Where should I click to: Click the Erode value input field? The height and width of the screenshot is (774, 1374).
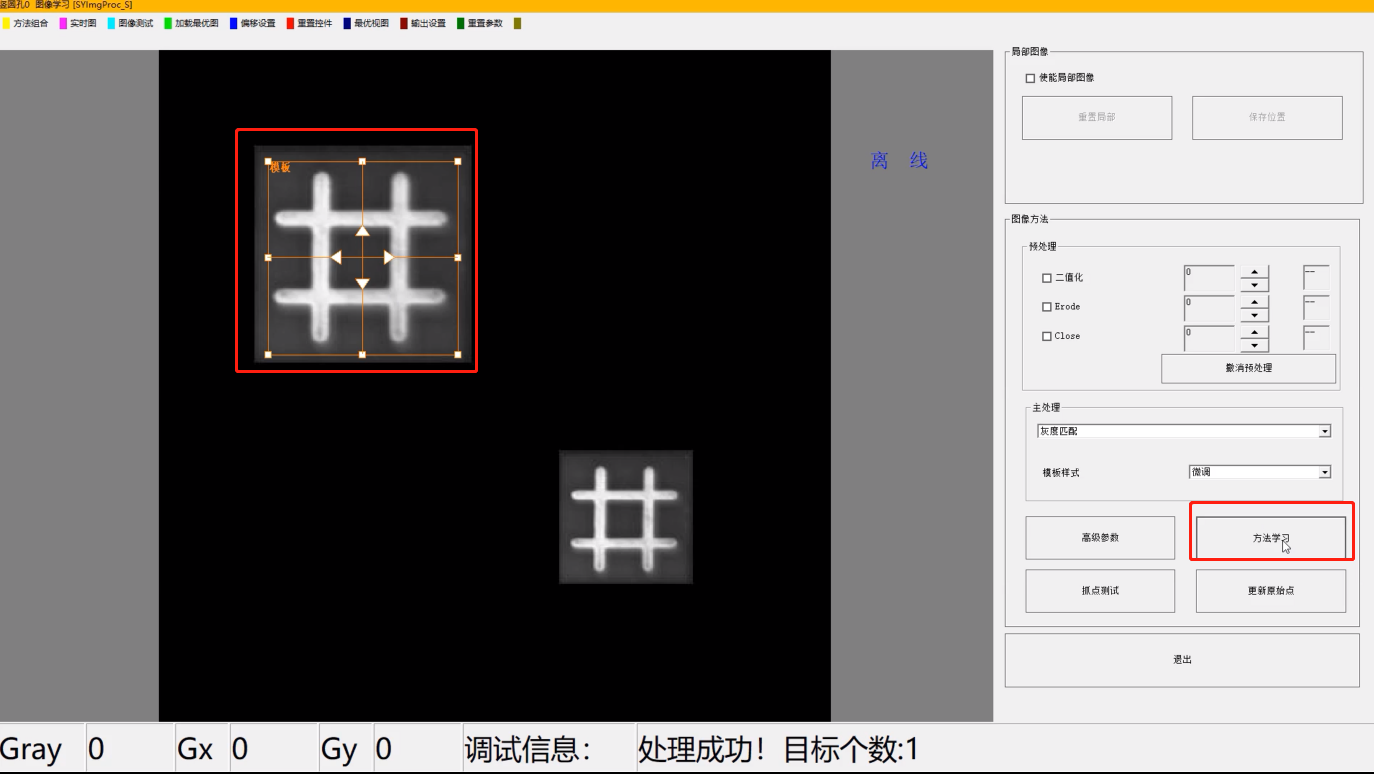(1209, 307)
